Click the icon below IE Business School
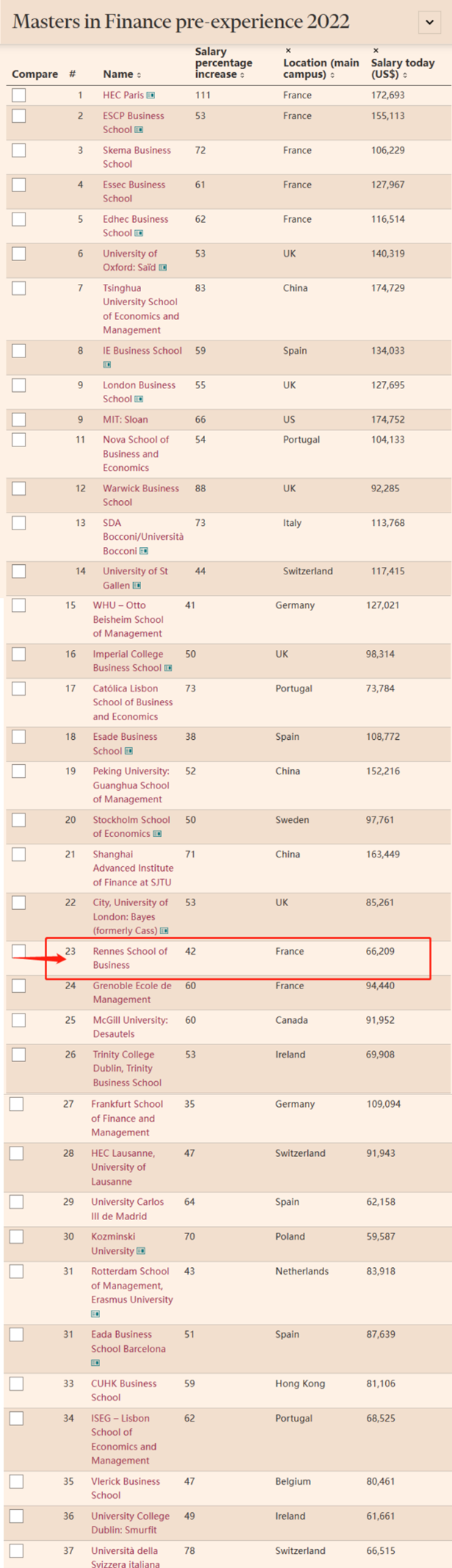This screenshot has height=1568, width=452. [107, 365]
